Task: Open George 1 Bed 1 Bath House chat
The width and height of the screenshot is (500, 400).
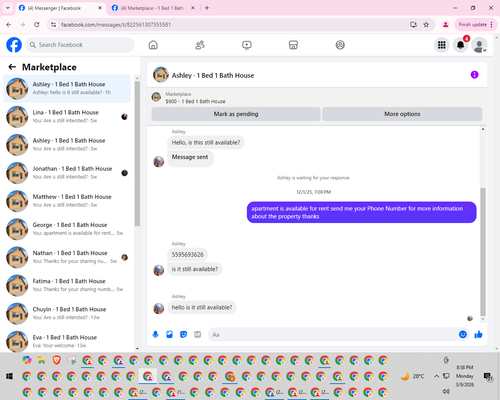Action: pos(67,229)
